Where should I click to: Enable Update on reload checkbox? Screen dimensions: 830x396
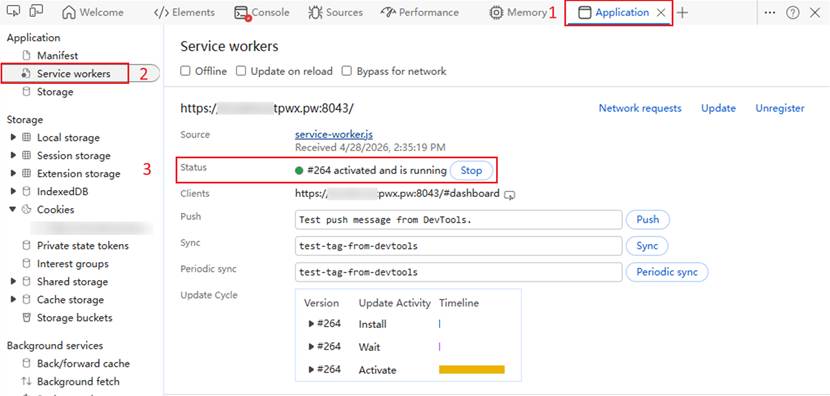(241, 71)
